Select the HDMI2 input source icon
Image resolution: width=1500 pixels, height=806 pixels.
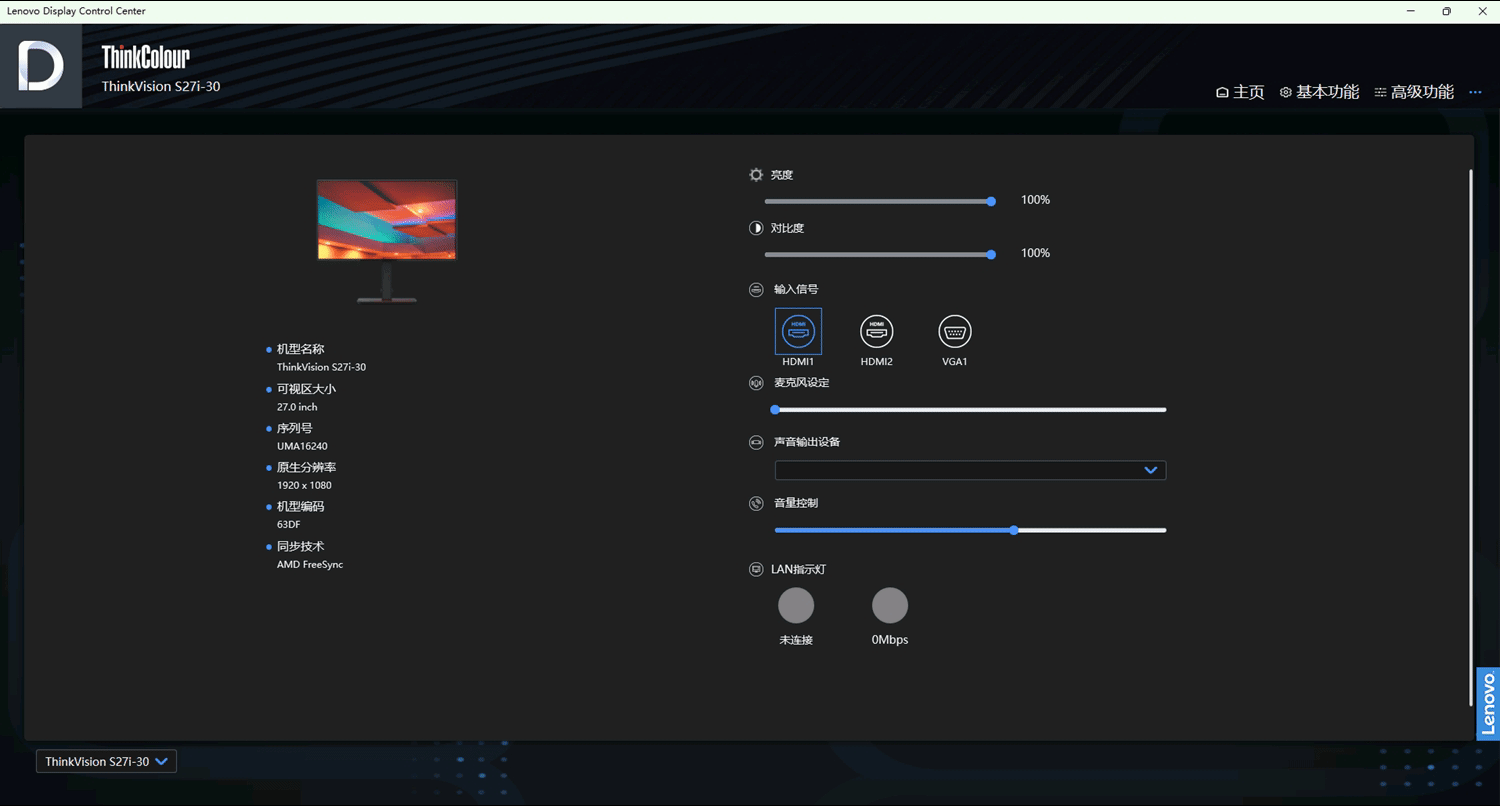[x=877, y=331]
